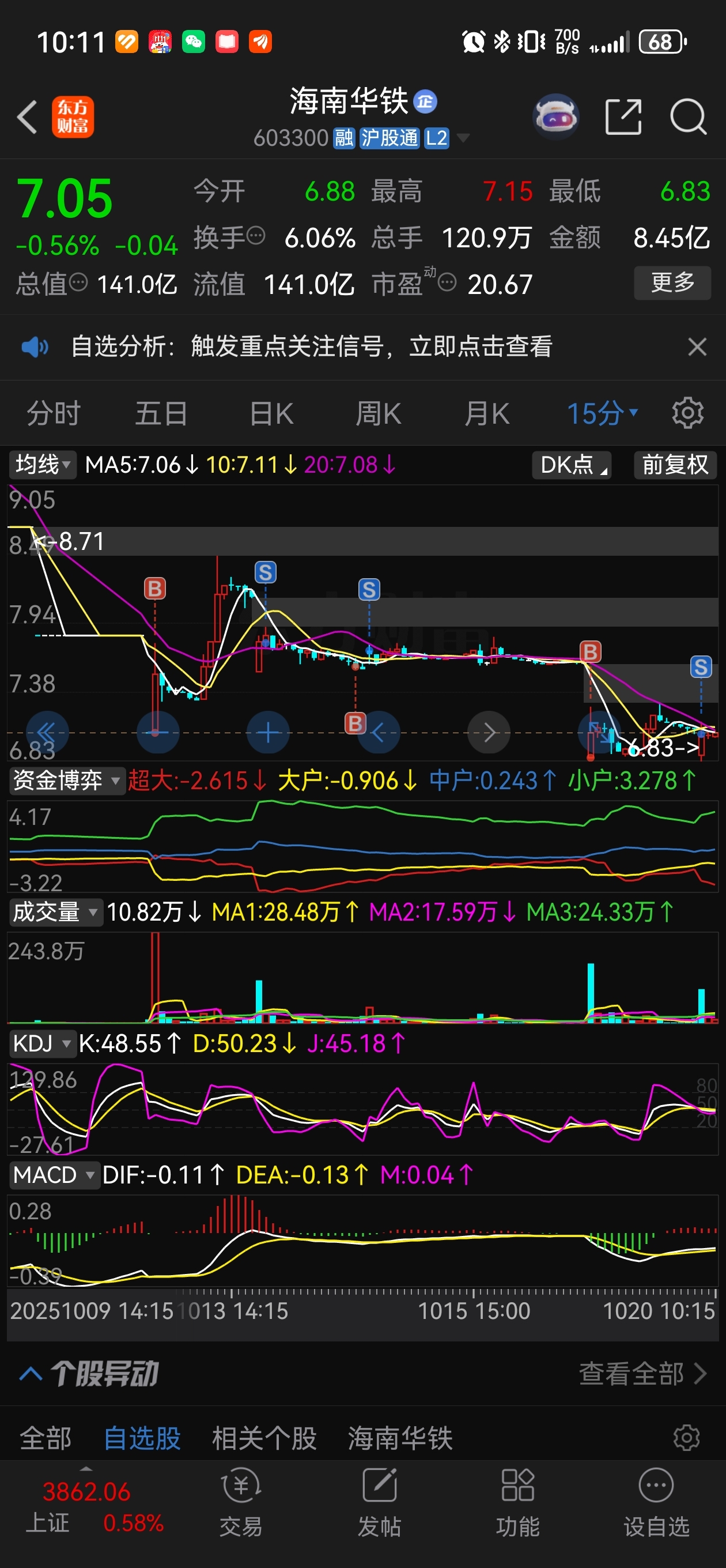This screenshot has width=726, height=1568.
Task: Open the 成交量 indicator dropdown
Action: point(55,912)
